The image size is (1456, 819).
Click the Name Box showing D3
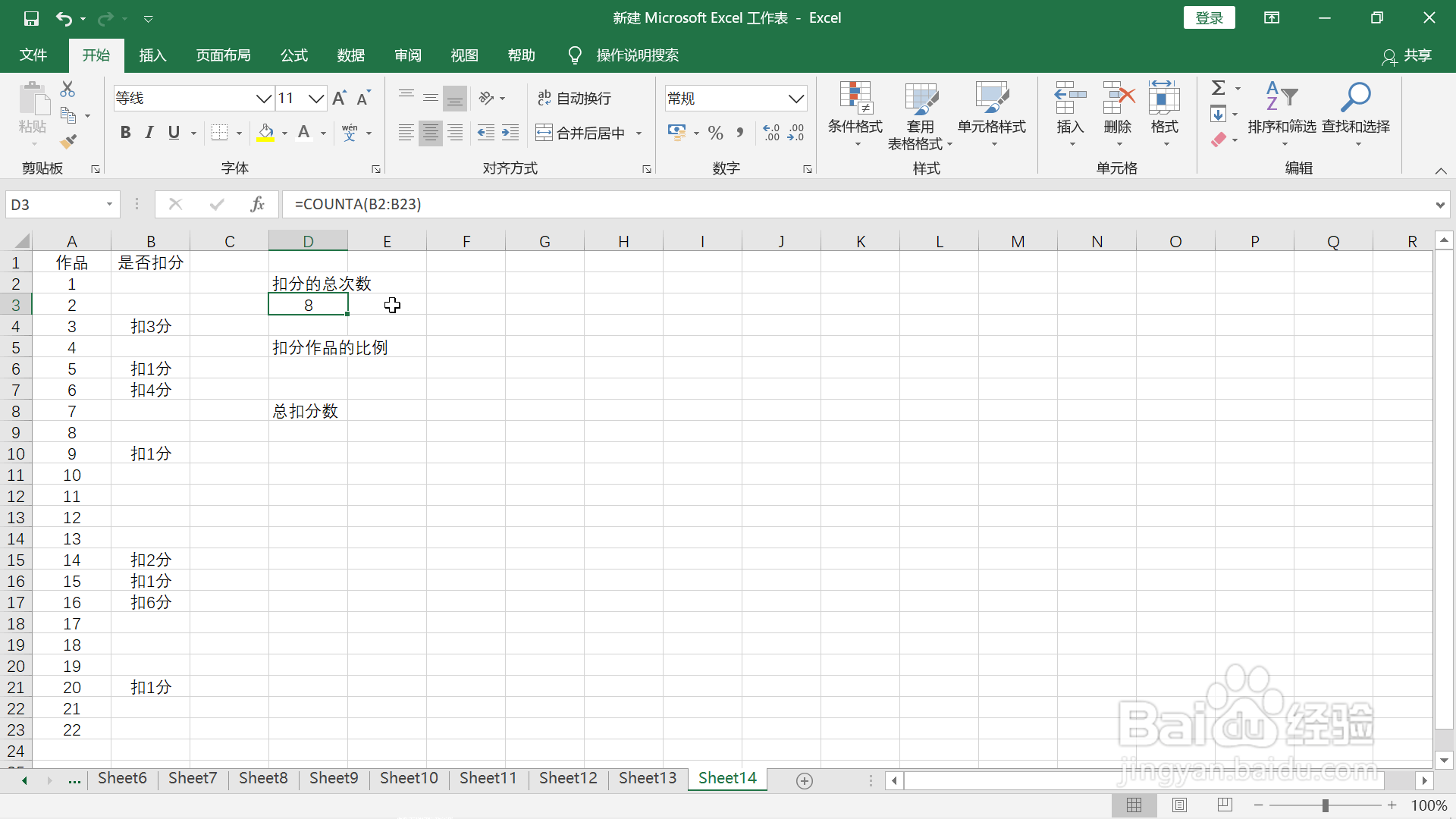53,204
